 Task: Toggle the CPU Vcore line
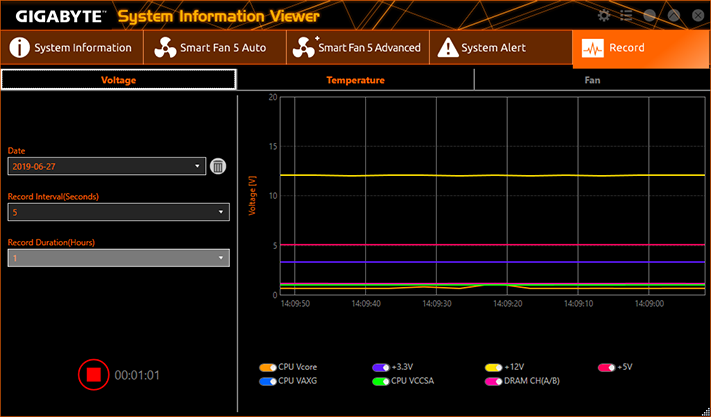(x=268, y=368)
